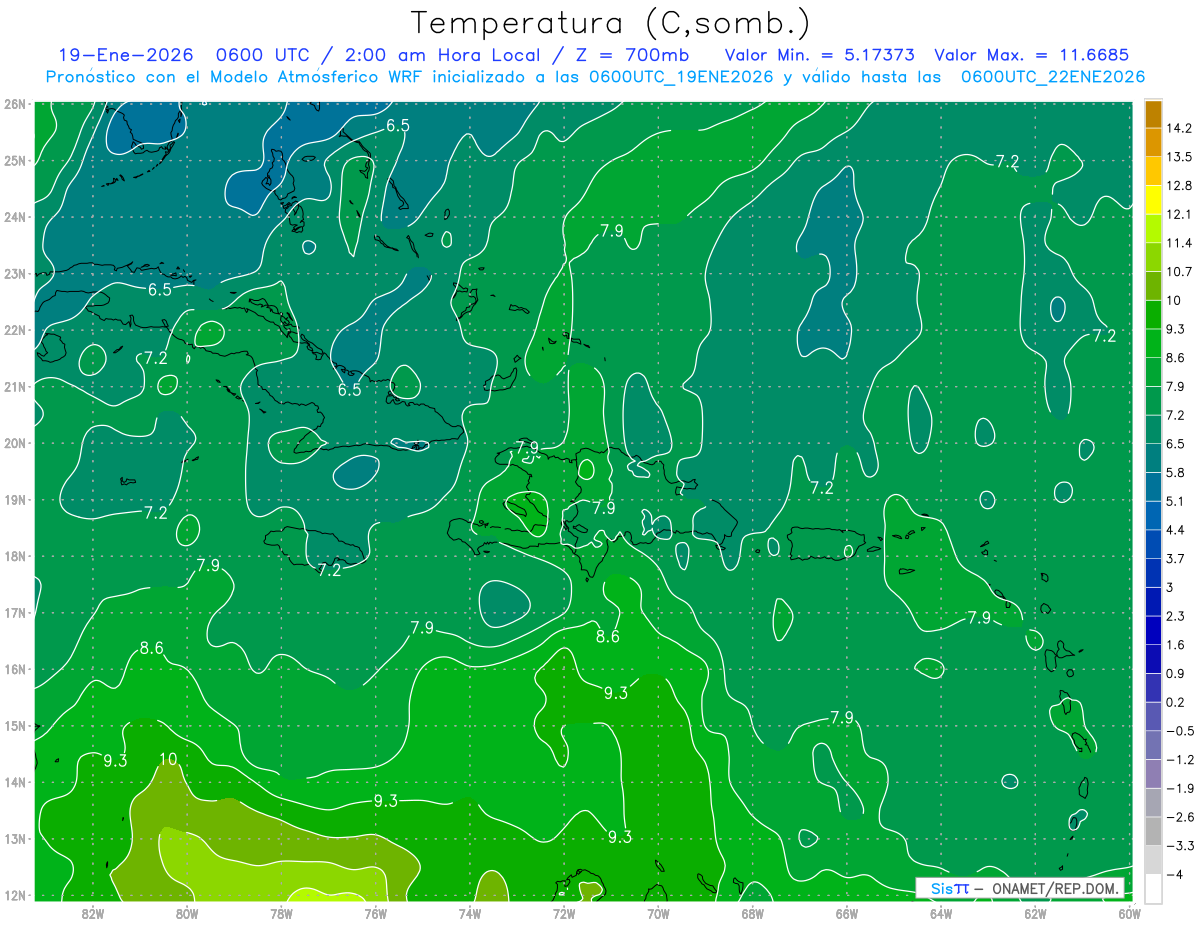This screenshot has width=1200, height=927.
Task: Click the 80W longitude axis label
Action: click(x=187, y=913)
